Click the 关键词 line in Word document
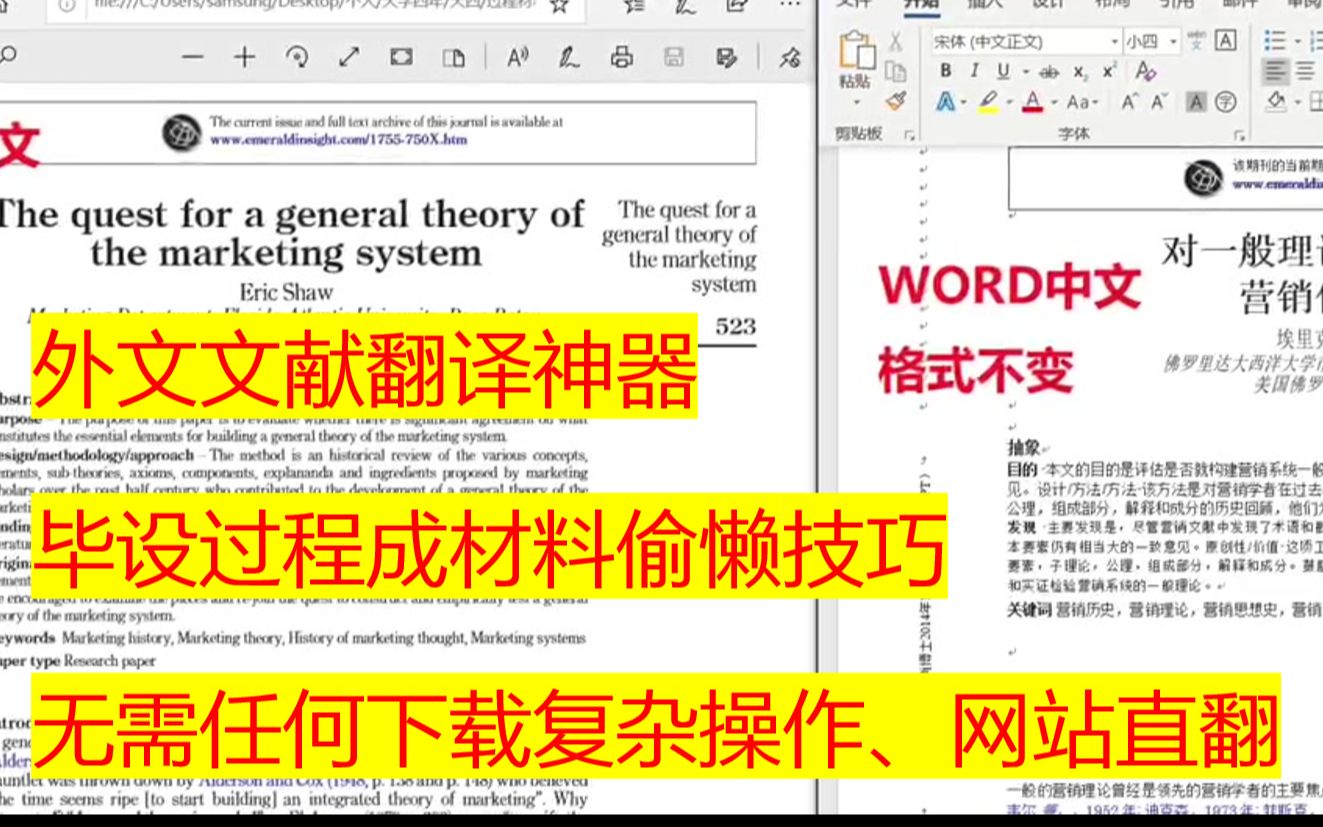 coord(1164,611)
